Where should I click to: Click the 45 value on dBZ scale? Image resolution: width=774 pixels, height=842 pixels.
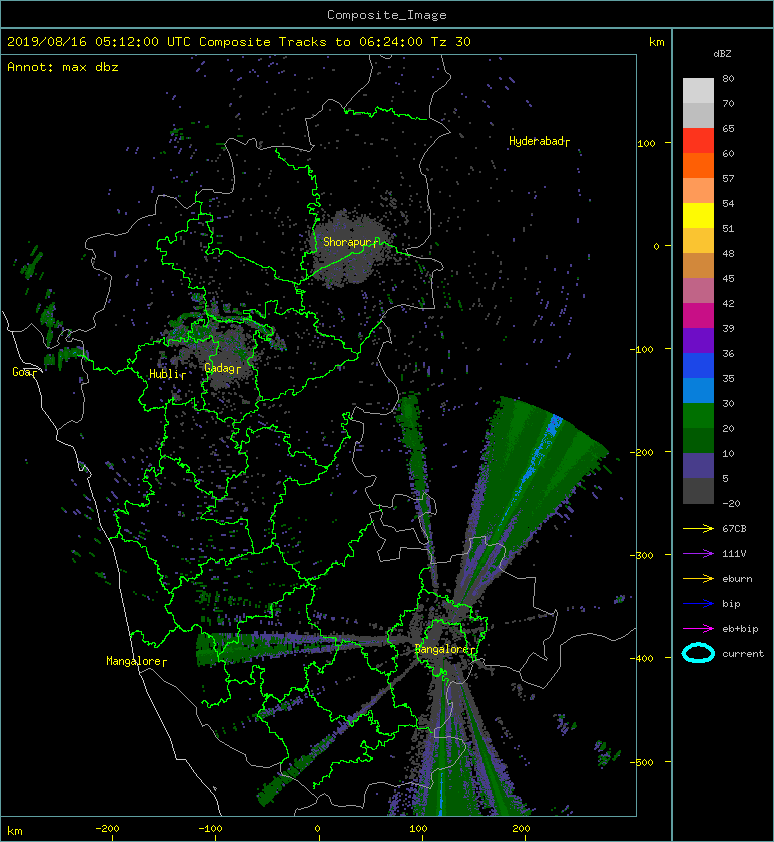728,279
